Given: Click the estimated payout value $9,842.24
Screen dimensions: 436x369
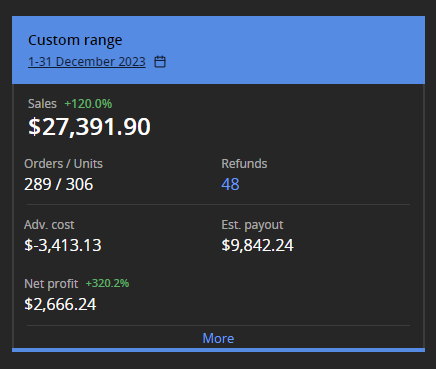Looking at the screenshot, I should coord(257,245).
